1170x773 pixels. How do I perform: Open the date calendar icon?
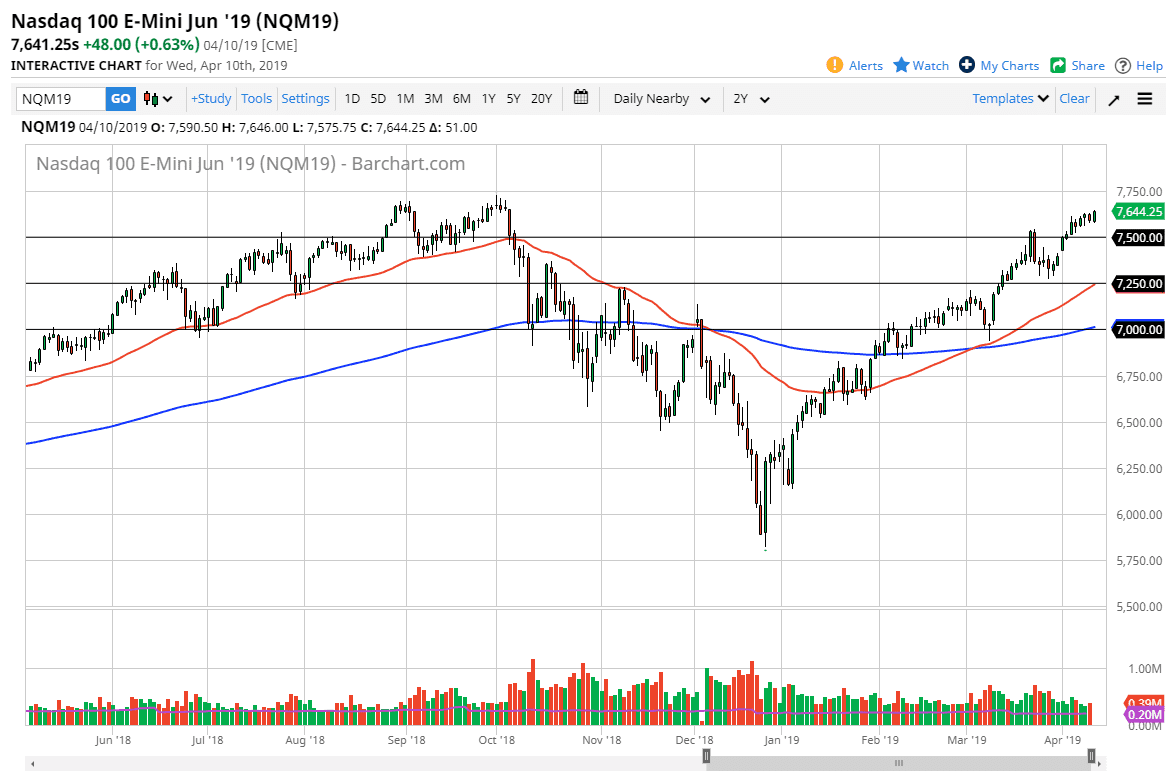click(581, 98)
